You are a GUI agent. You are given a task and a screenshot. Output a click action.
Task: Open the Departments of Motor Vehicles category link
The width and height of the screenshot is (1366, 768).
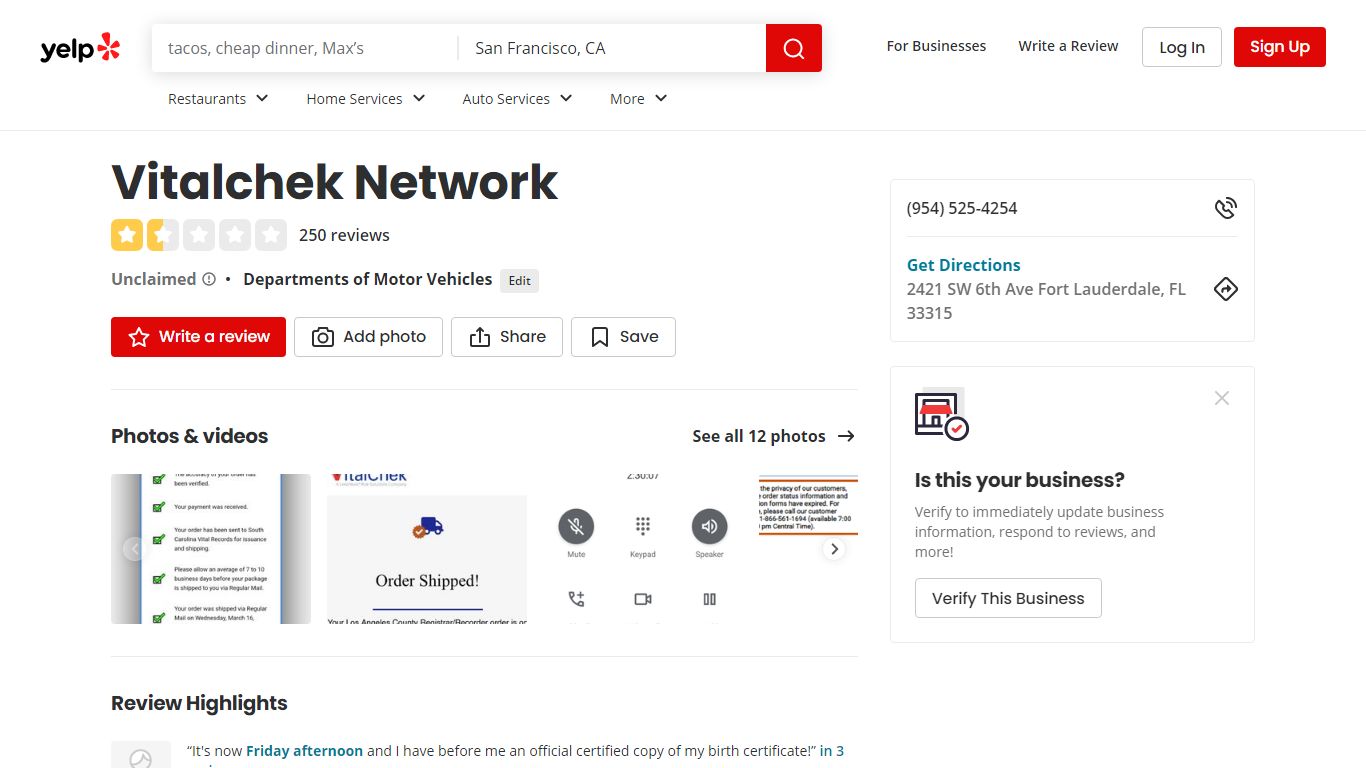tap(368, 279)
